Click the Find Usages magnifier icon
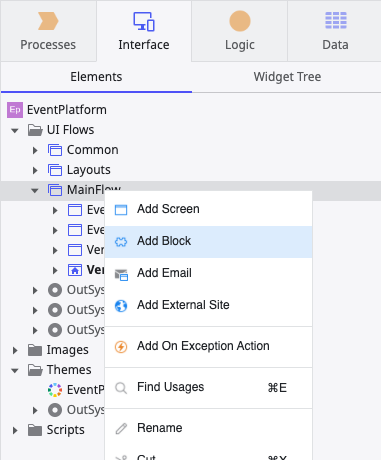This screenshot has width=381, height=460. (x=121, y=388)
